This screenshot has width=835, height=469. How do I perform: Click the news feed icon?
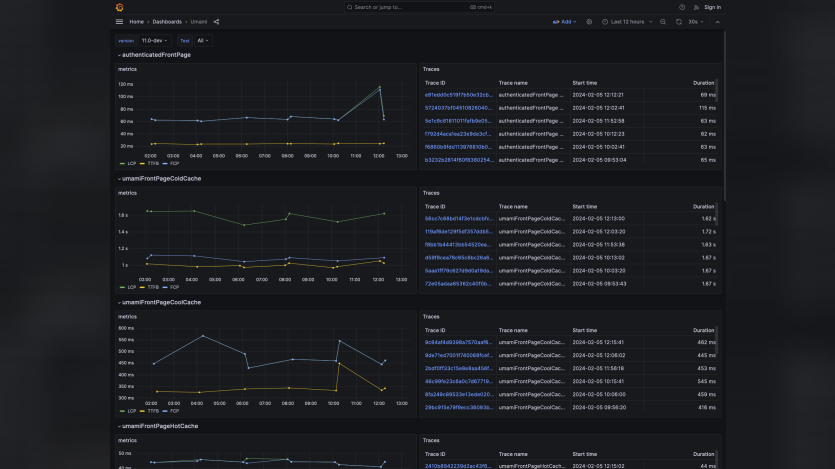click(x=696, y=7)
